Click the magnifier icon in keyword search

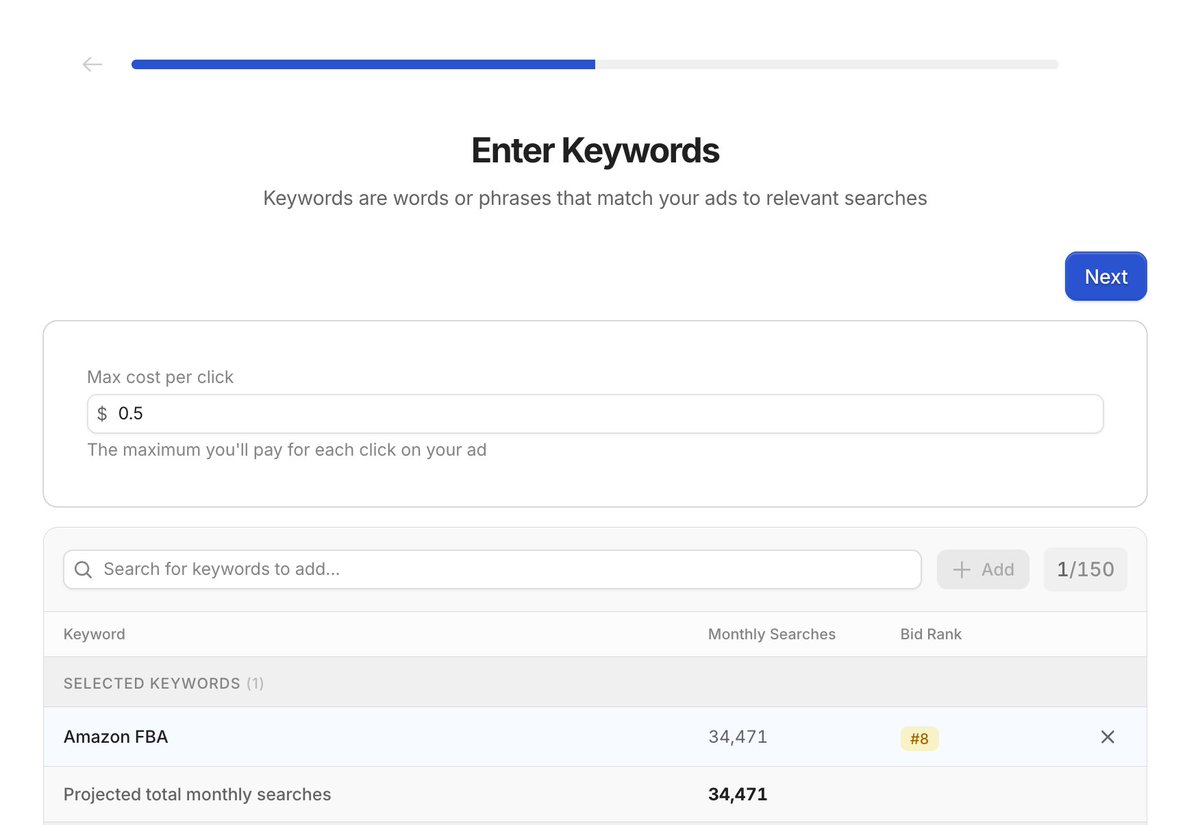[x=84, y=569]
